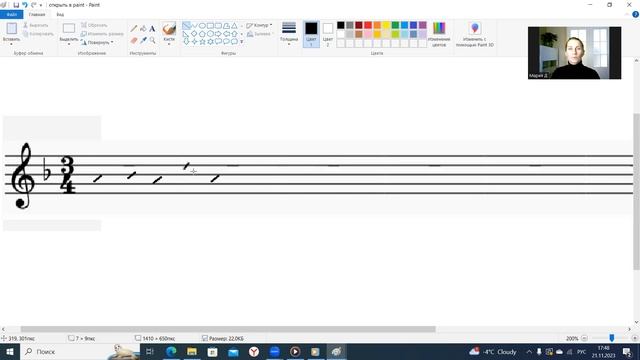Expand the Select (Выделить) dropdown arrow
The image size is (640, 360).
(x=69, y=44)
